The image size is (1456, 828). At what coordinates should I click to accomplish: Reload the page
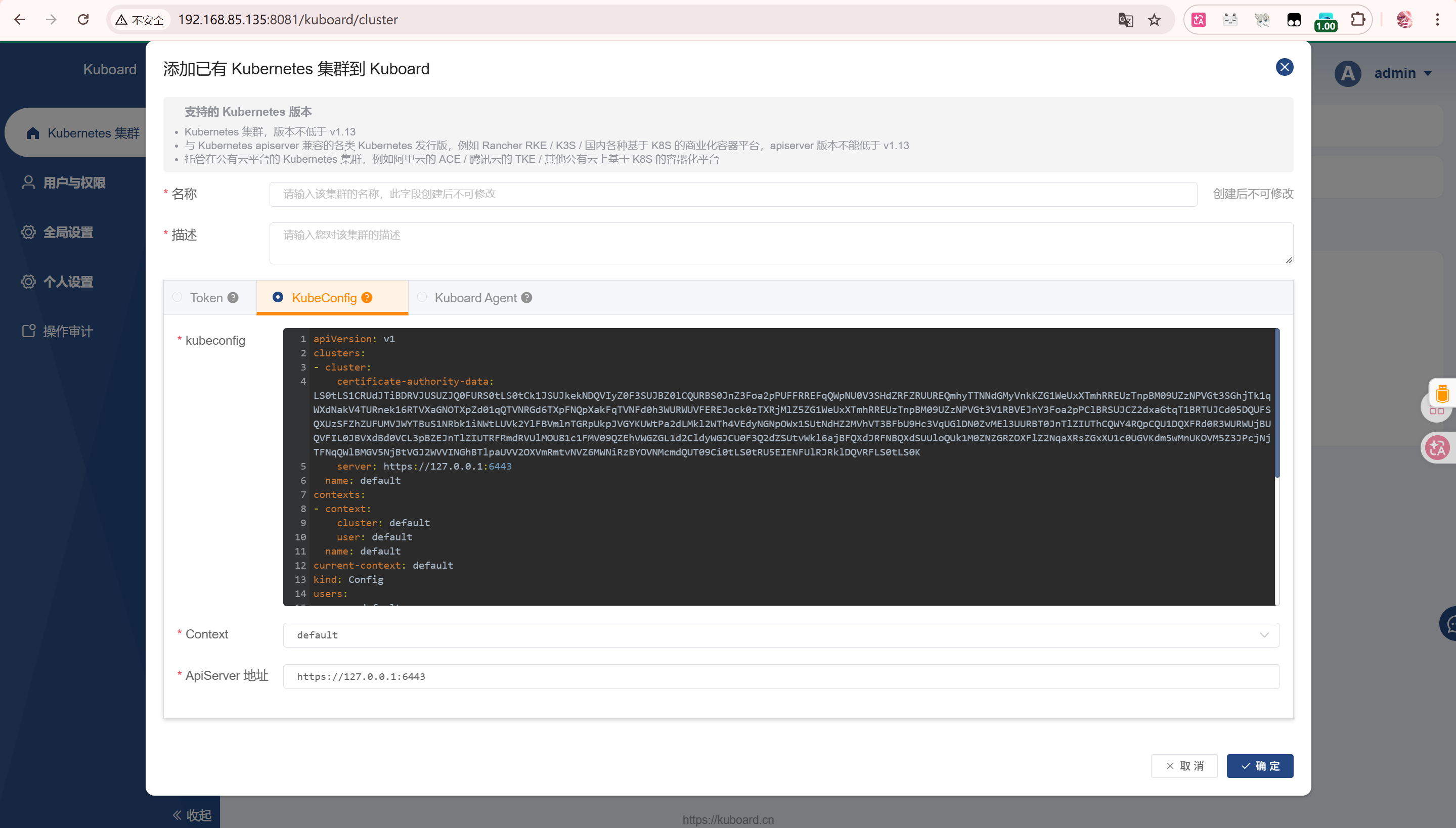83,20
